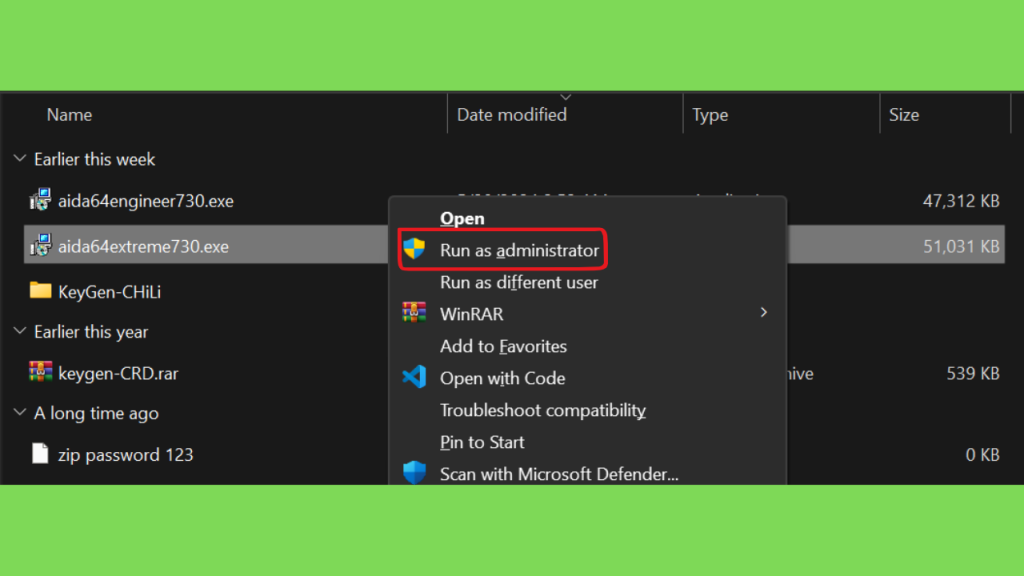Collapse the Earlier this year group
Image resolution: width=1024 pixels, height=576 pixels.
20,331
